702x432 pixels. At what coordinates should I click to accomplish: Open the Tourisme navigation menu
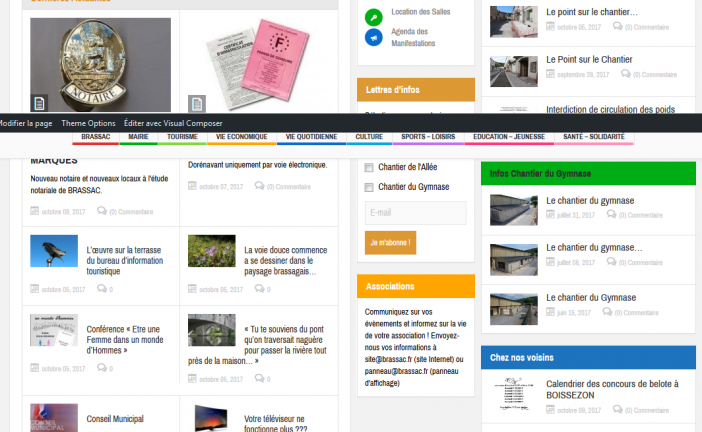[x=182, y=136]
